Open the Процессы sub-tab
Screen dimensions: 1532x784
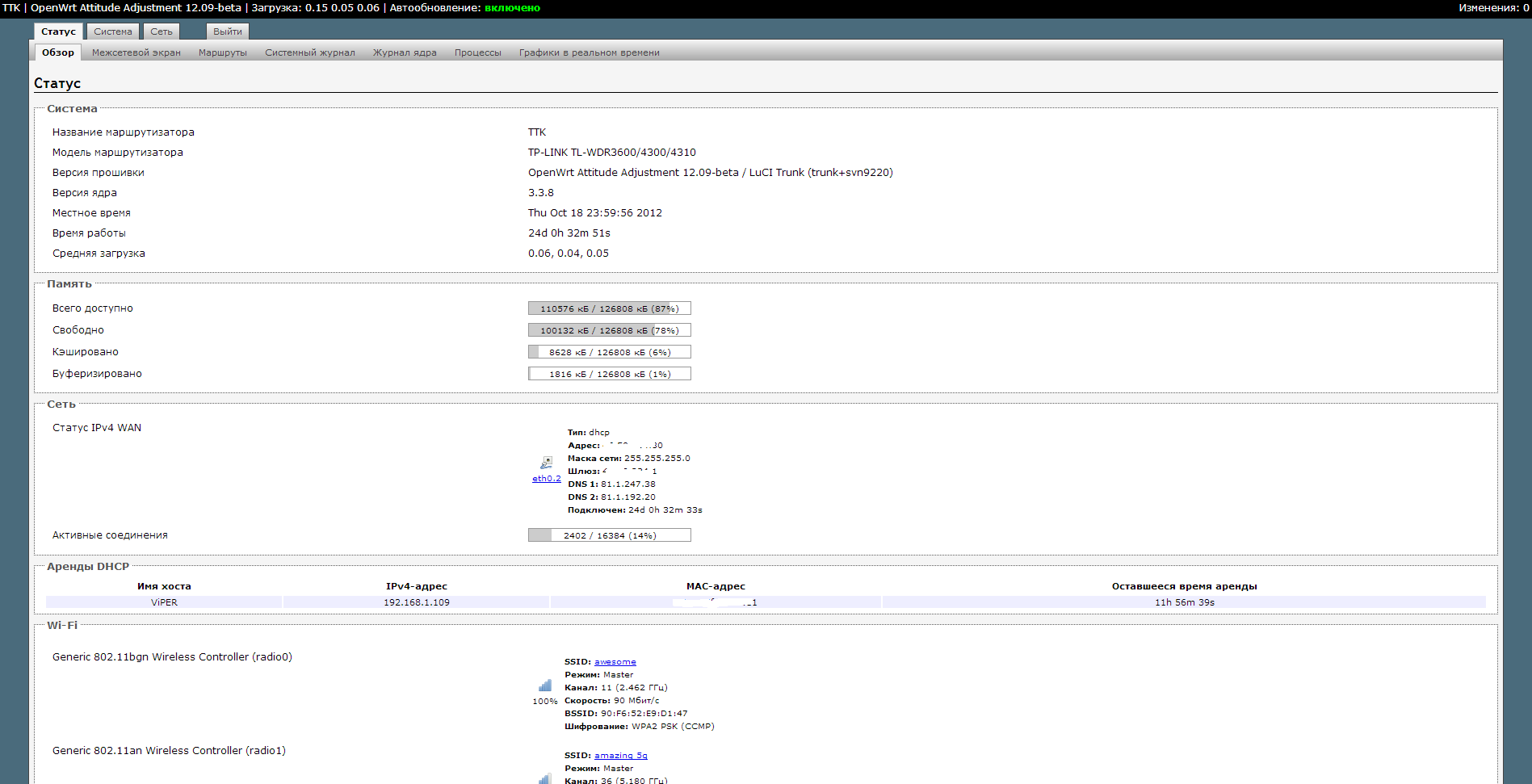click(x=478, y=52)
